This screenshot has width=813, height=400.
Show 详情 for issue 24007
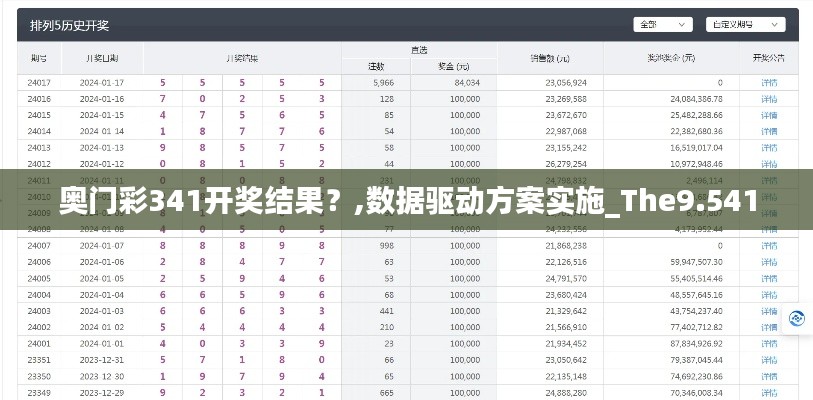768,246
